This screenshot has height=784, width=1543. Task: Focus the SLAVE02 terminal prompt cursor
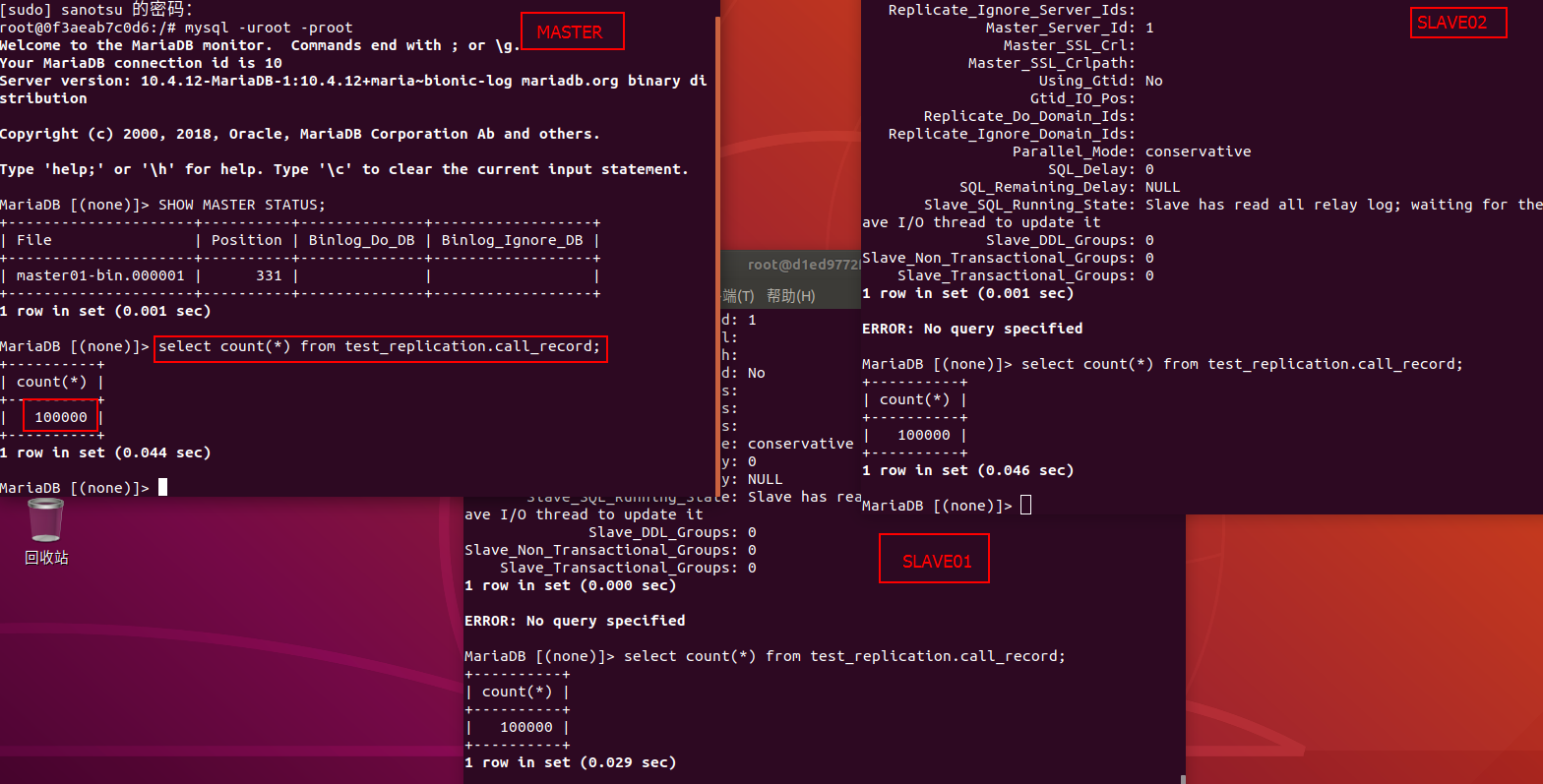(x=1025, y=506)
